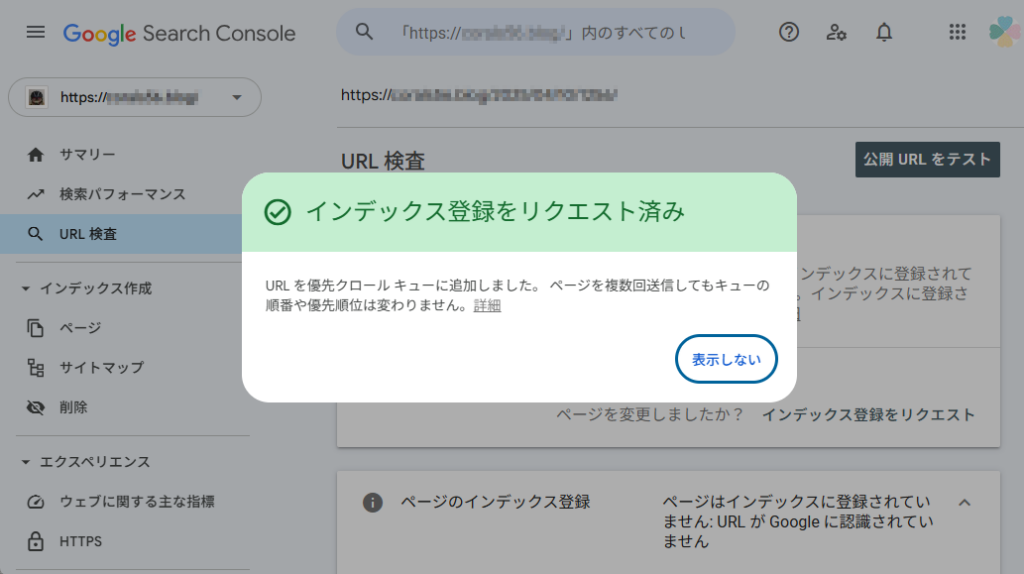This screenshot has width=1024, height=574.
Task: Dismiss dialog with 表示しない button
Action: [726, 359]
